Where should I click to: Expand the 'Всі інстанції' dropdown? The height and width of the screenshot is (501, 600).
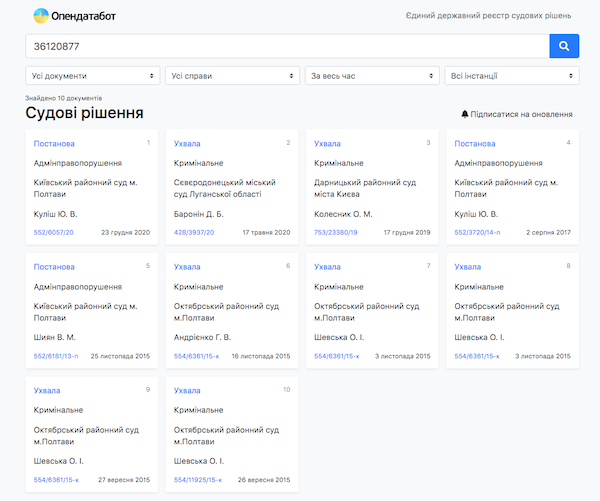click(x=512, y=75)
